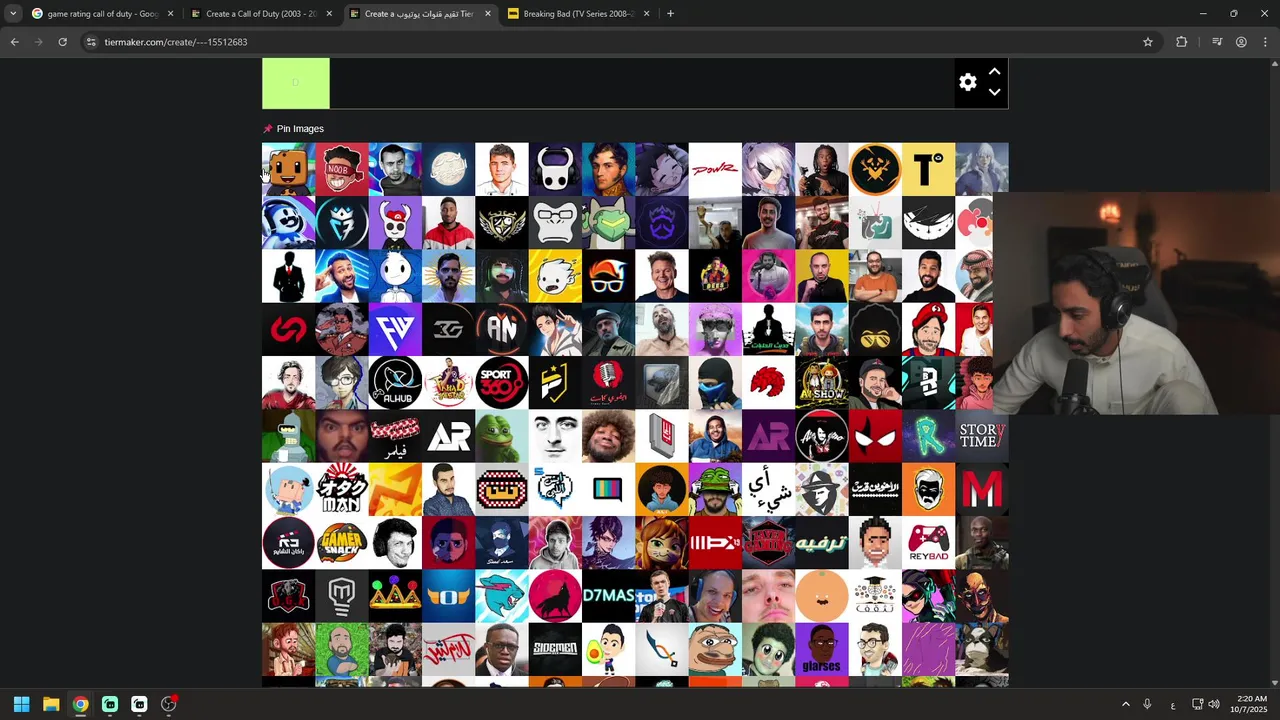The image size is (1280, 720).
Task: Select the SPORT 360 thumbnail
Action: click(502, 383)
